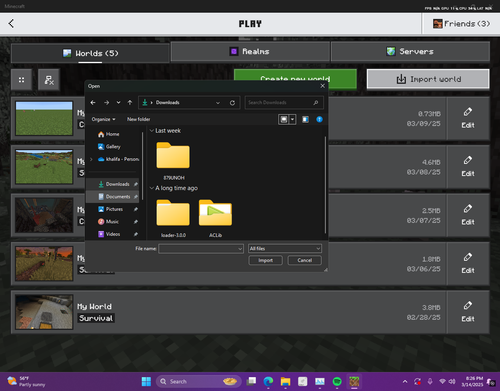Click the taskbar Search box
Image resolution: width=500 pixels, height=391 pixels.
coord(198,381)
